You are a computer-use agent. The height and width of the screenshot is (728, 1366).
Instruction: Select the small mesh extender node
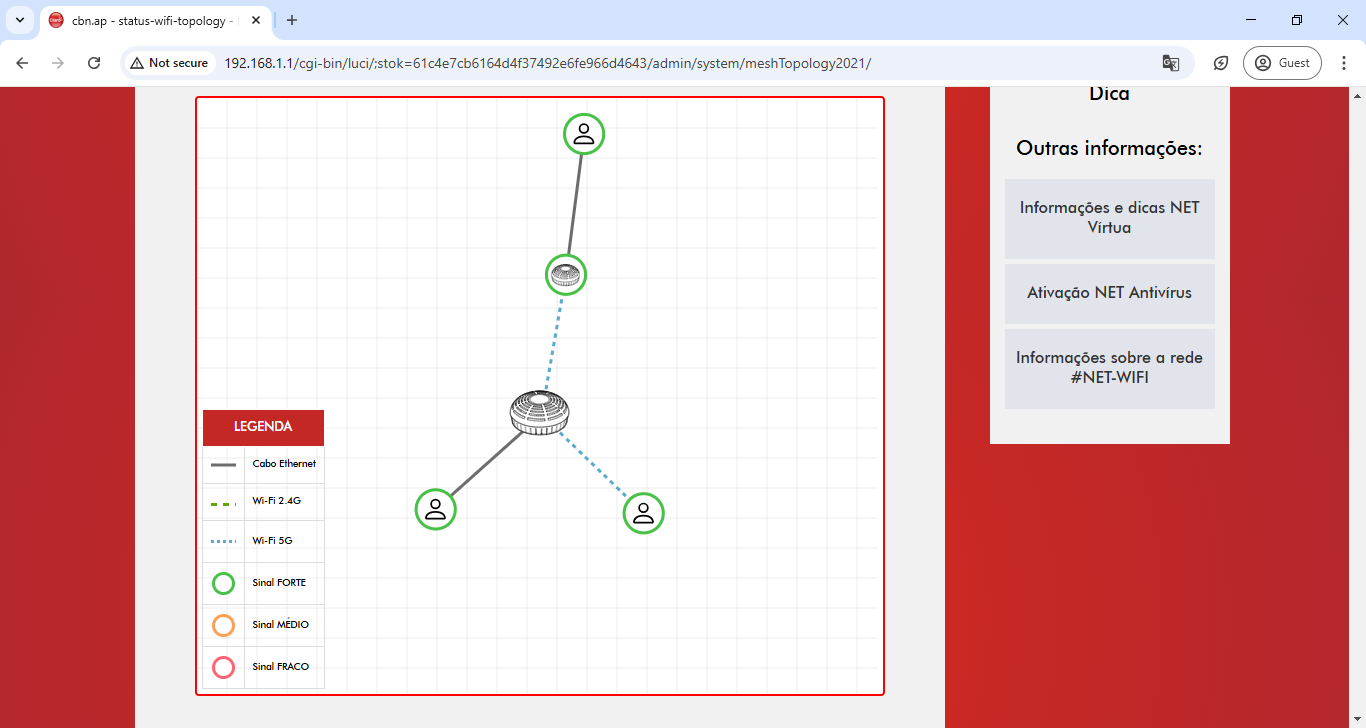click(x=566, y=274)
